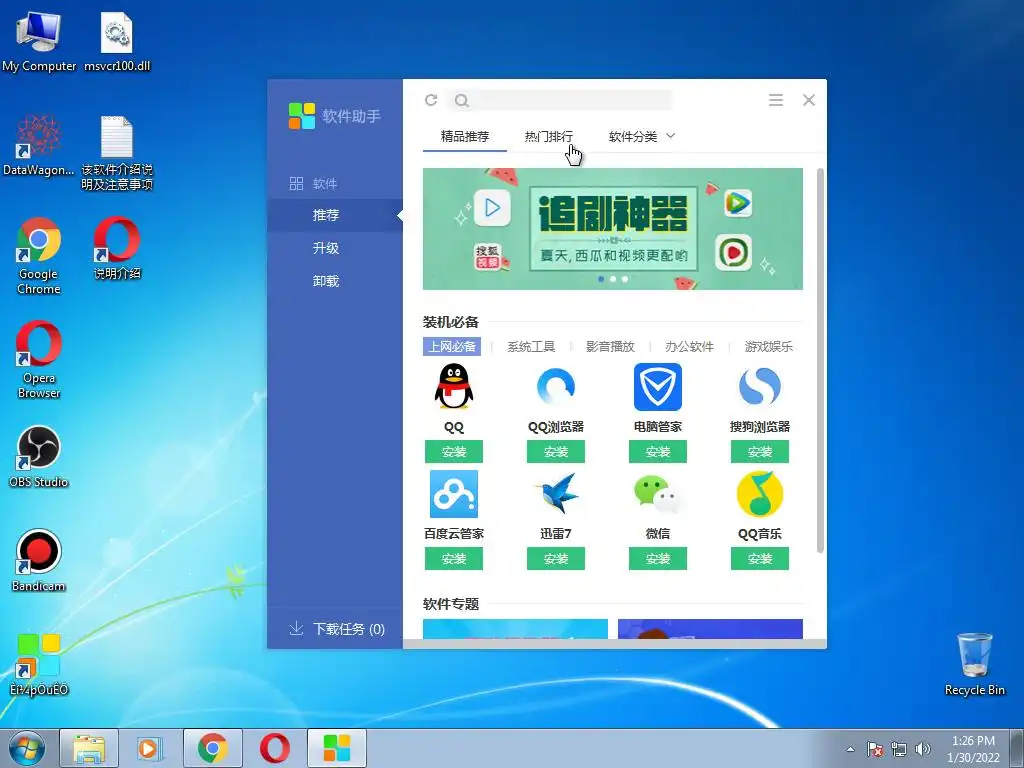
Task: Install 百度云管家 with its 安装 button
Action: [x=454, y=558]
